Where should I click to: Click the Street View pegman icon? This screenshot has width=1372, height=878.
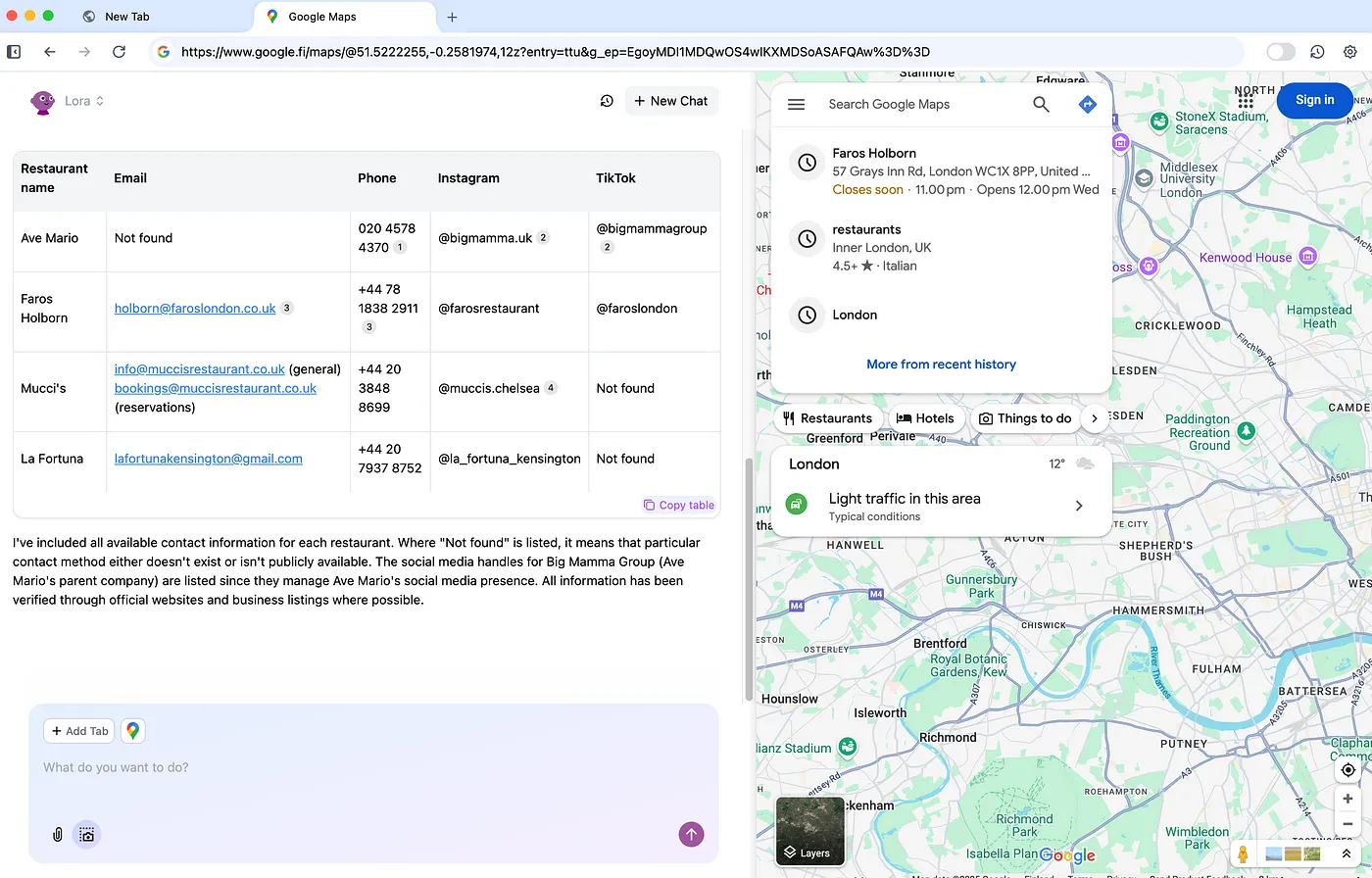[x=1243, y=854]
